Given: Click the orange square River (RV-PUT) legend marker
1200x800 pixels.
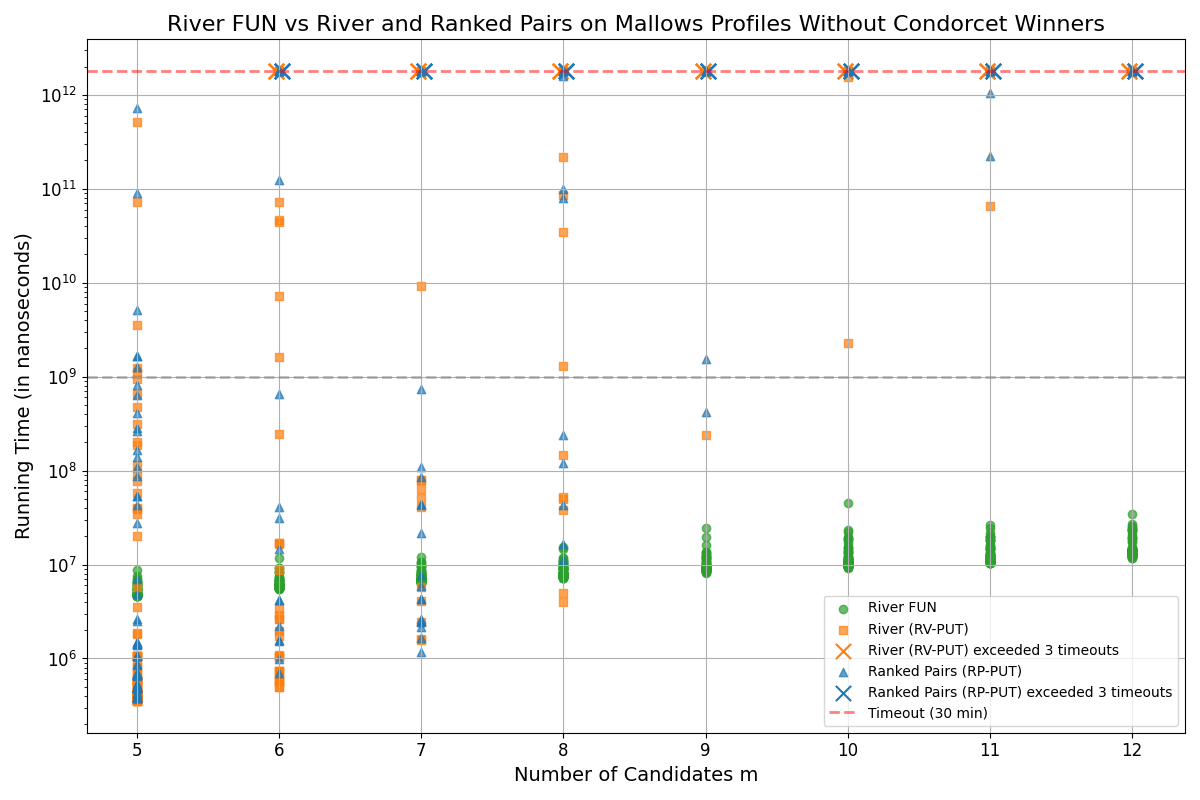Looking at the screenshot, I should point(843,629).
